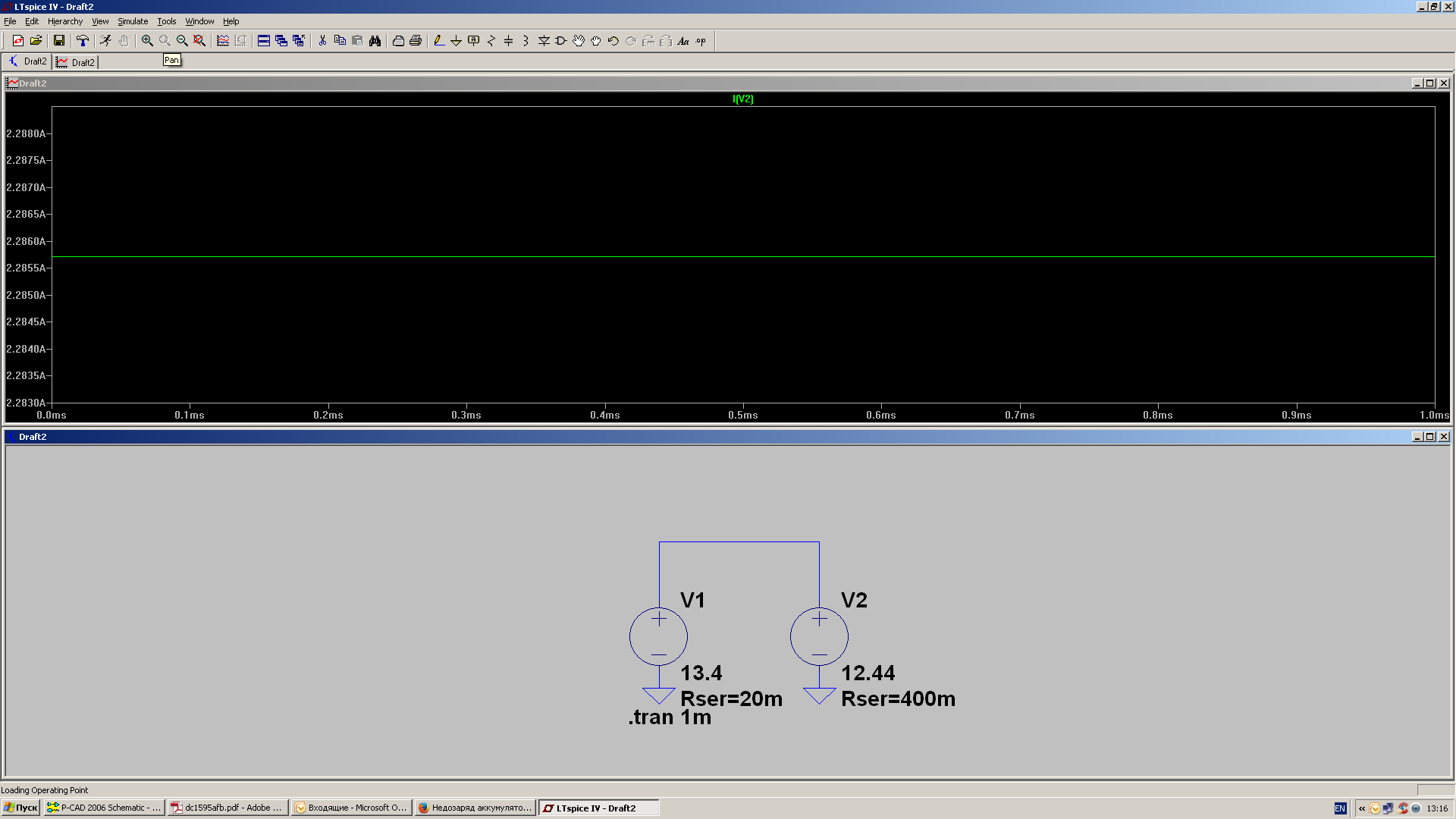Select the Draw Wire pencil tool
1456x819 pixels.
(x=438, y=41)
